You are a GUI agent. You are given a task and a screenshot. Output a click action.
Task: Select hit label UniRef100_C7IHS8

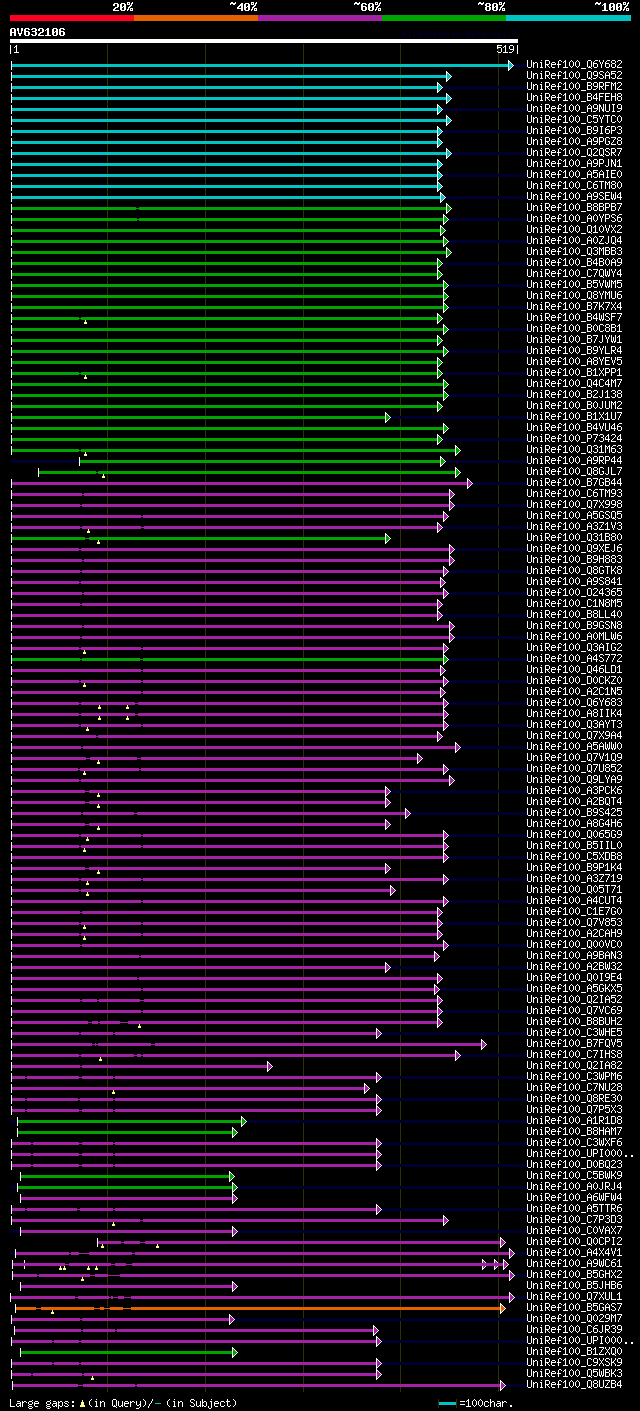574,1055
